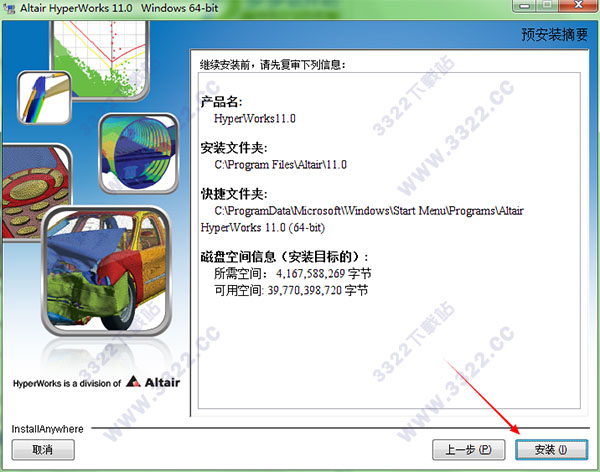Select the HyperWorks 11.0 (64-bit) text line

(x=263, y=228)
